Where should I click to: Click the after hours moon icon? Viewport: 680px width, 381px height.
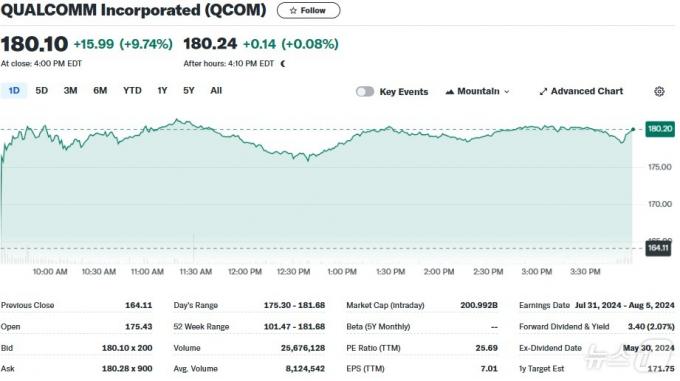pos(283,64)
